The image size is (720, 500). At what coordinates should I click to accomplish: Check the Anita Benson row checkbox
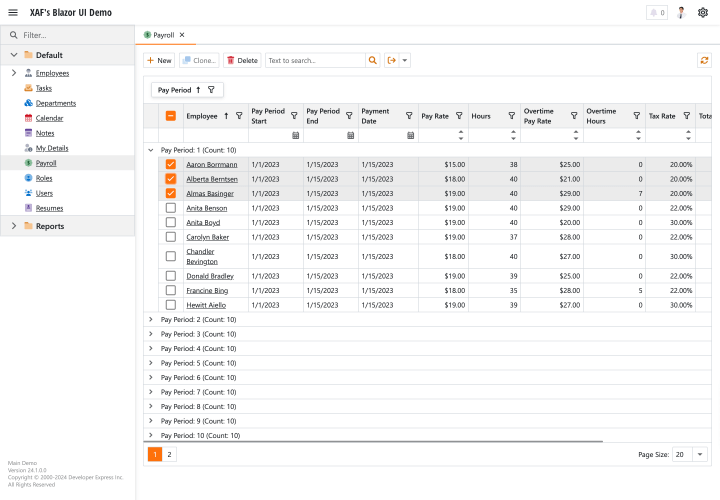click(x=171, y=208)
